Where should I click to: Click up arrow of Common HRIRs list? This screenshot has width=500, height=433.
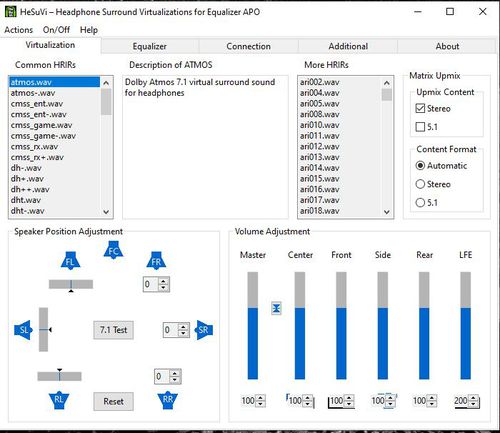coord(106,83)
